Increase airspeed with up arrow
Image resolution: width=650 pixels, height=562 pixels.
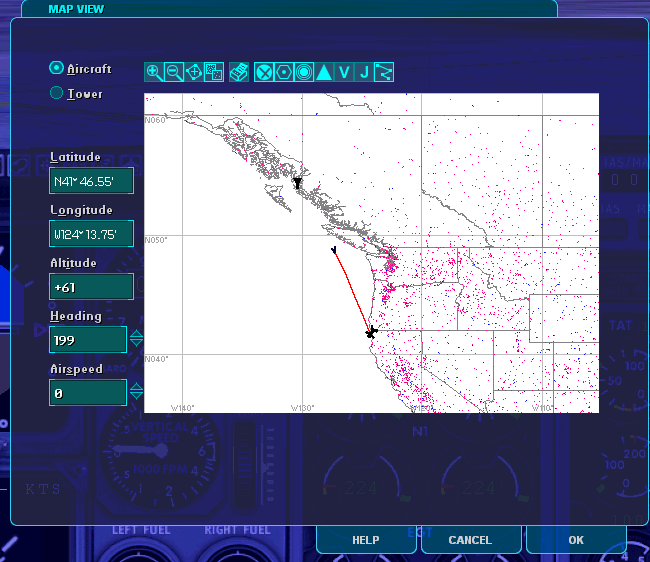136,387
